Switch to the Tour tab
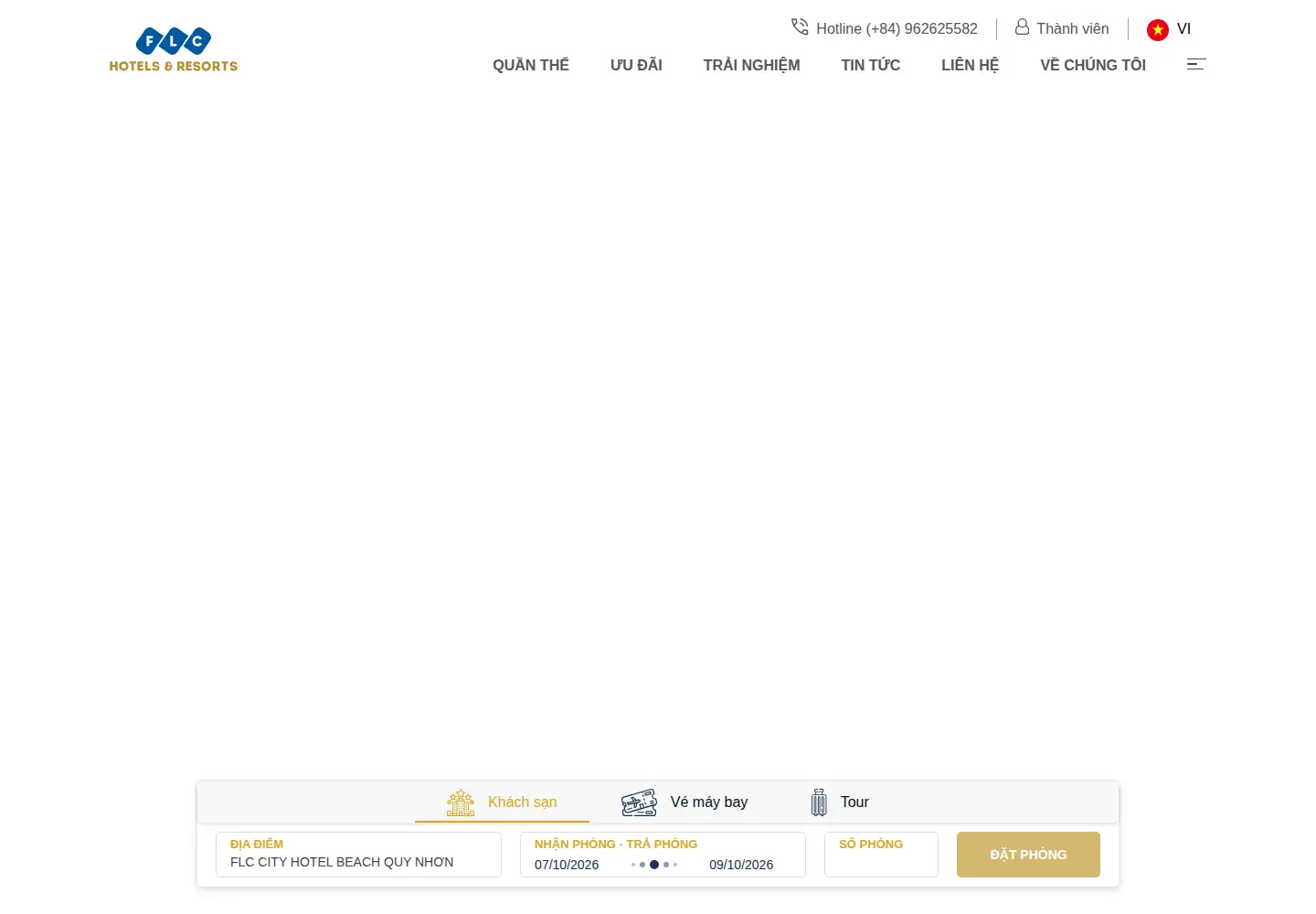Viewport: 1316px width, 914px height. click(x=840, y=802)
